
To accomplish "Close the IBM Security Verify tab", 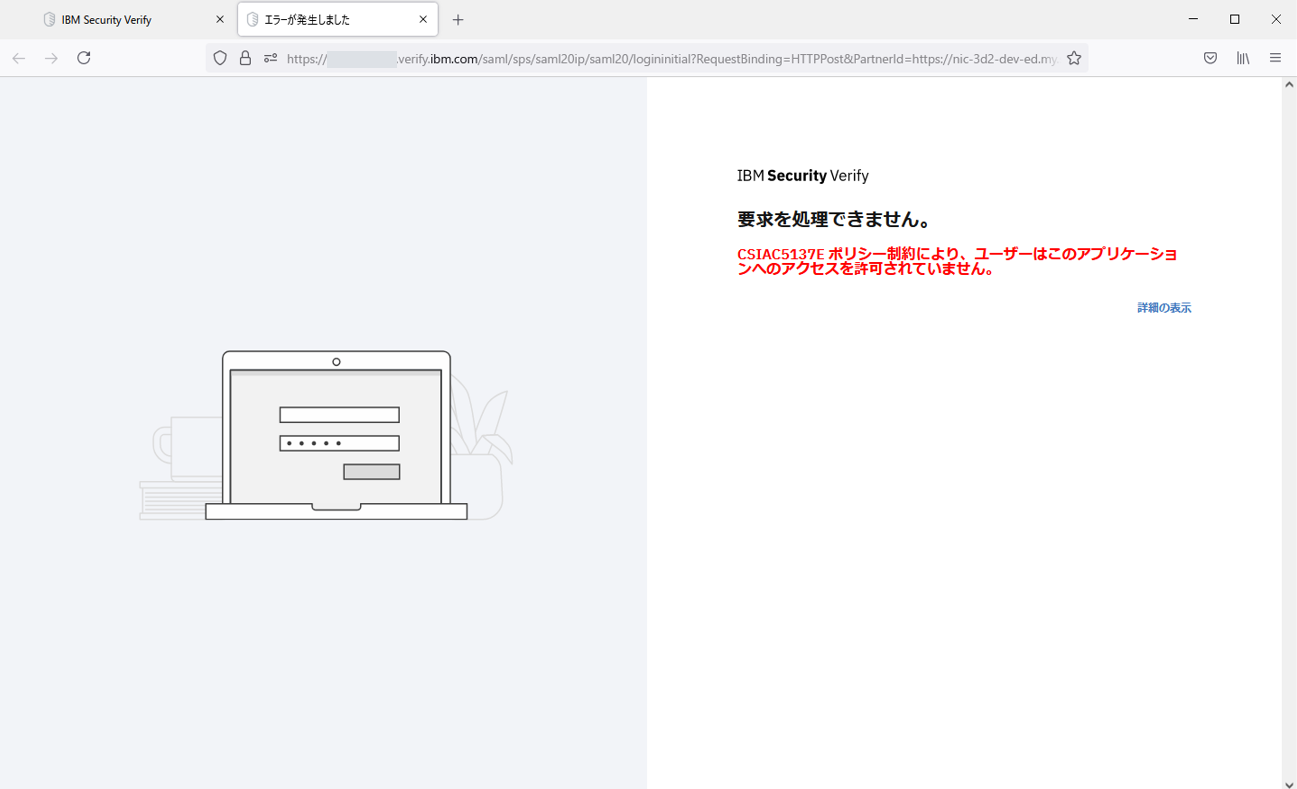I will pos(220,19).
